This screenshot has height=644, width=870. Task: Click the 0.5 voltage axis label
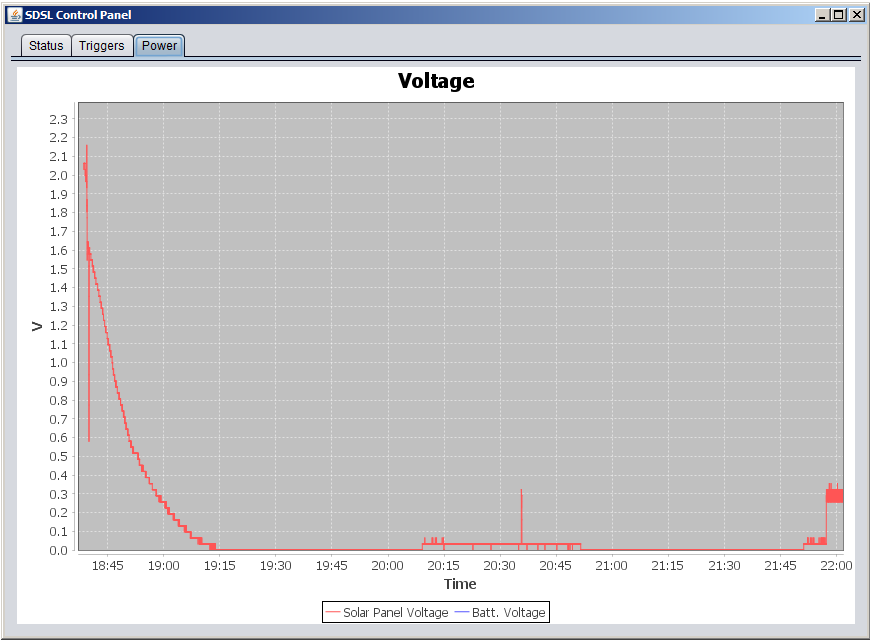click(x=58, y=457)
